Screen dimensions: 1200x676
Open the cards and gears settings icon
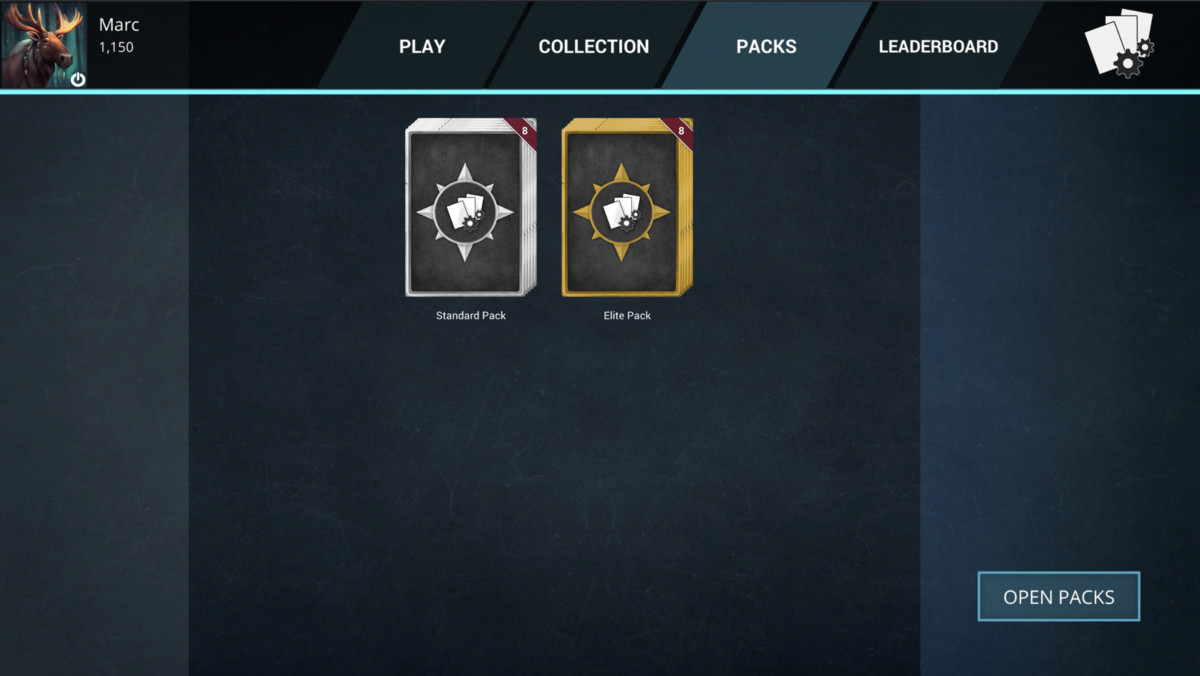coord(1119,43)
